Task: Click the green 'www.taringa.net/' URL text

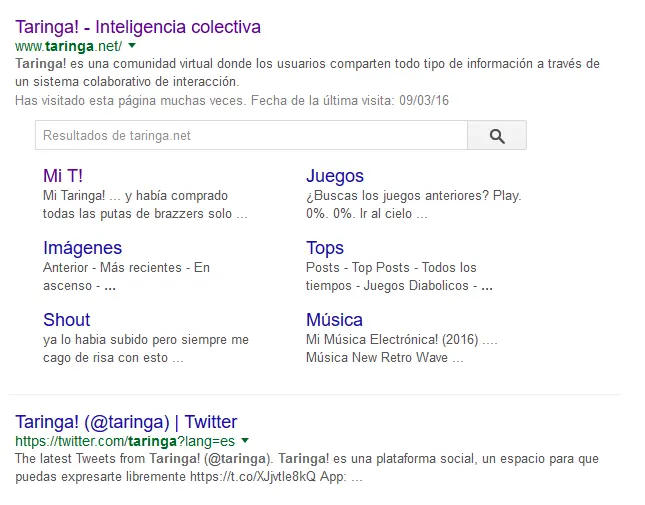Action: (x=69, y=46)
